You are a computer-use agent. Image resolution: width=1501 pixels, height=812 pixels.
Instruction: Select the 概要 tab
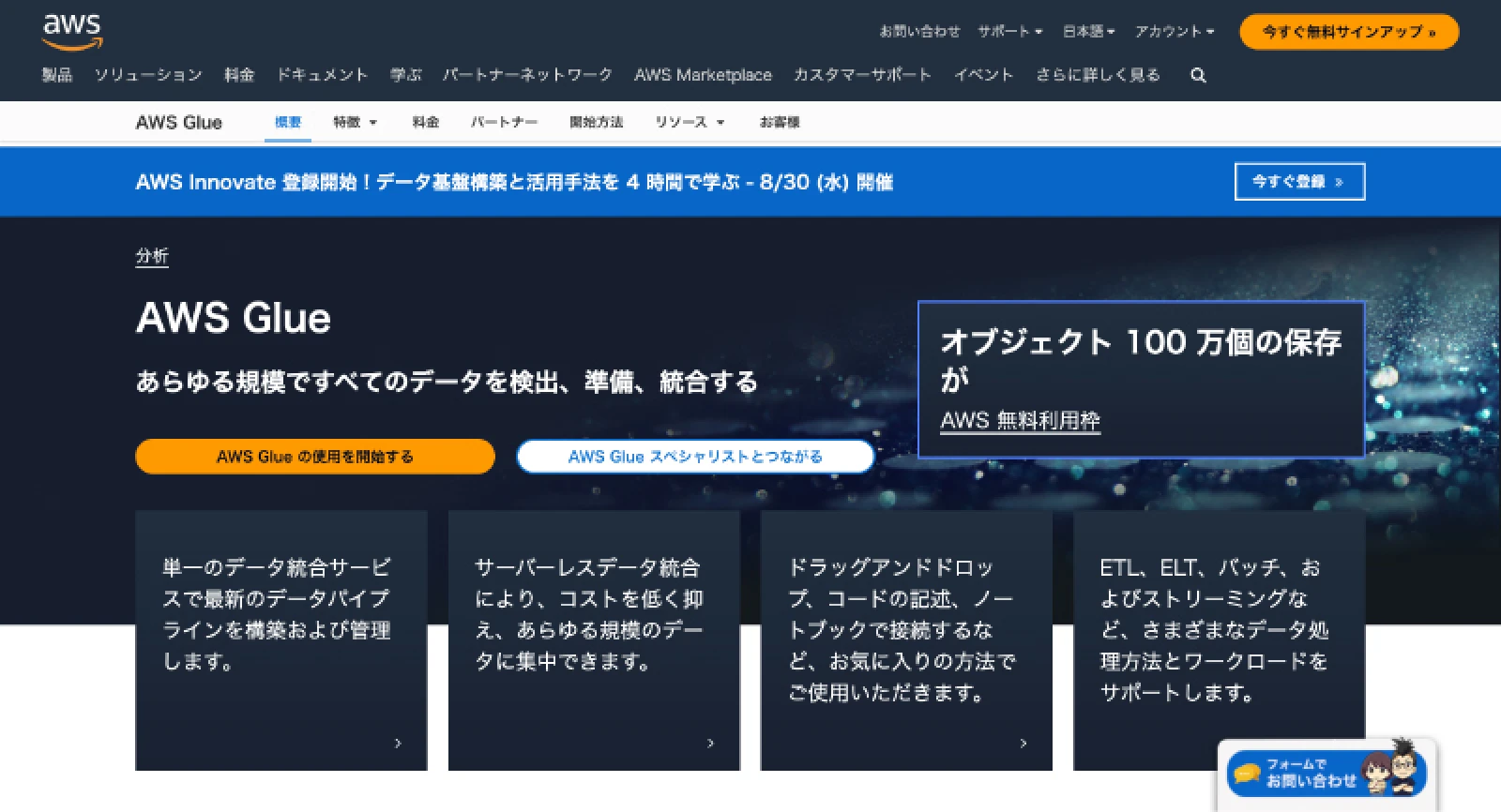point(288,122)
